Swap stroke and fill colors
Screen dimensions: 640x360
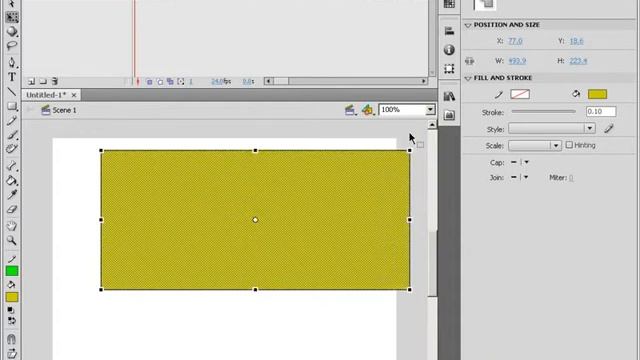coord(12,321)
